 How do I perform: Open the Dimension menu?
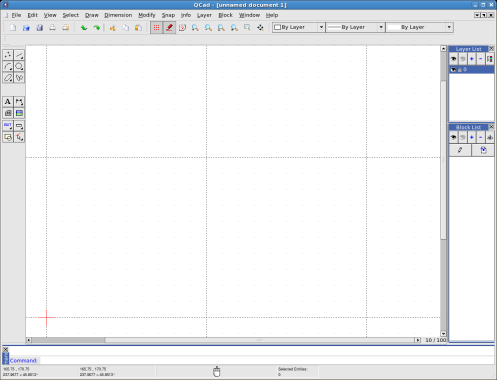[118, 15]
